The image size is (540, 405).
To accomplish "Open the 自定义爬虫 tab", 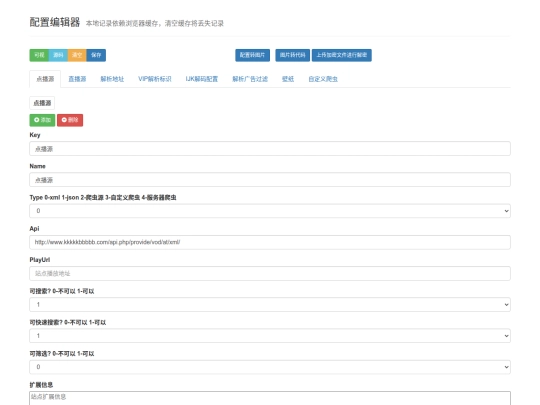I will [323, 79].
